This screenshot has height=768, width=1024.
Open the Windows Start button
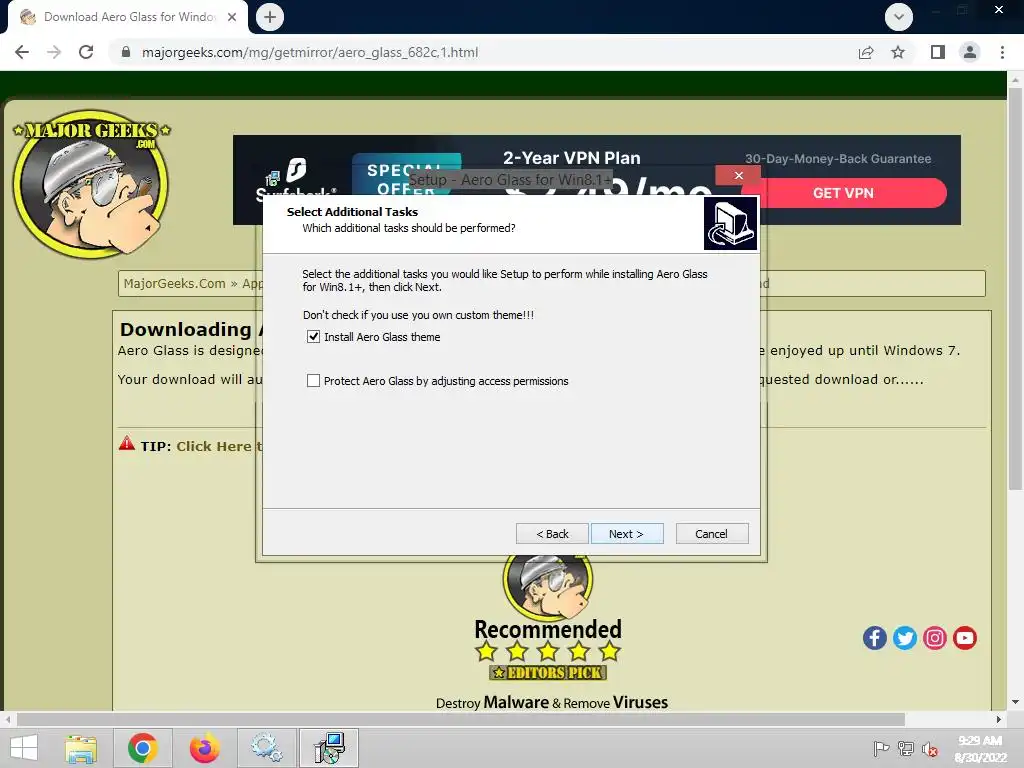[x=24, y=748]
